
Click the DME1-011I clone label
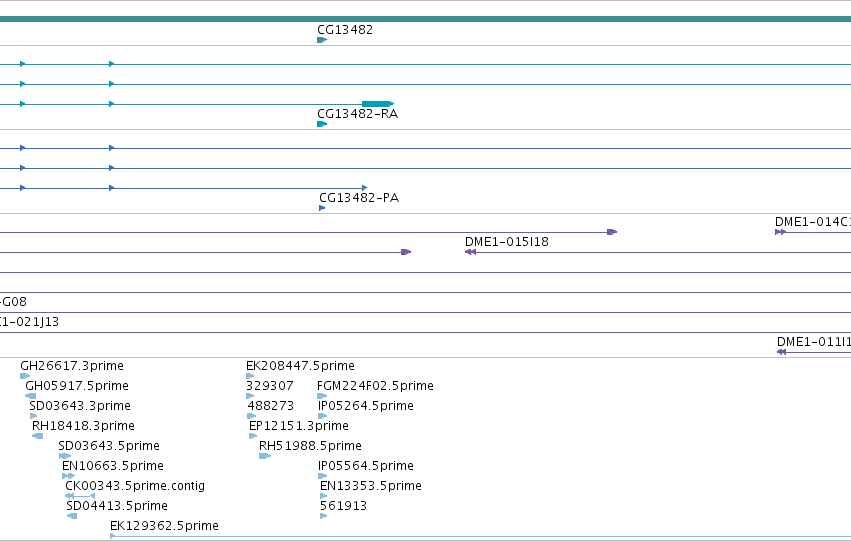pos(814,342)
